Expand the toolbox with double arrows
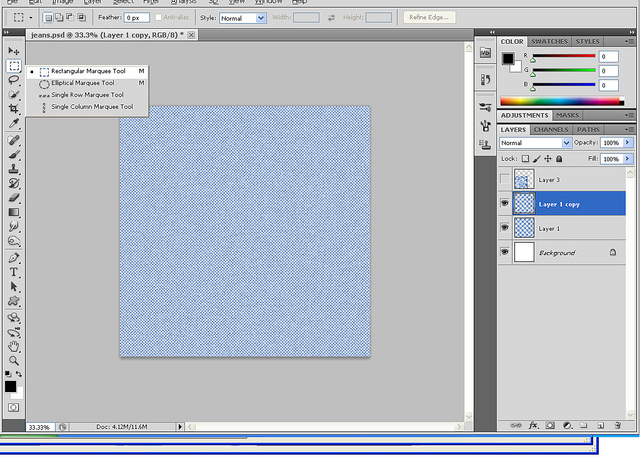Image resolution: width=640 pixels, height=464 pixels. [6, 32]
